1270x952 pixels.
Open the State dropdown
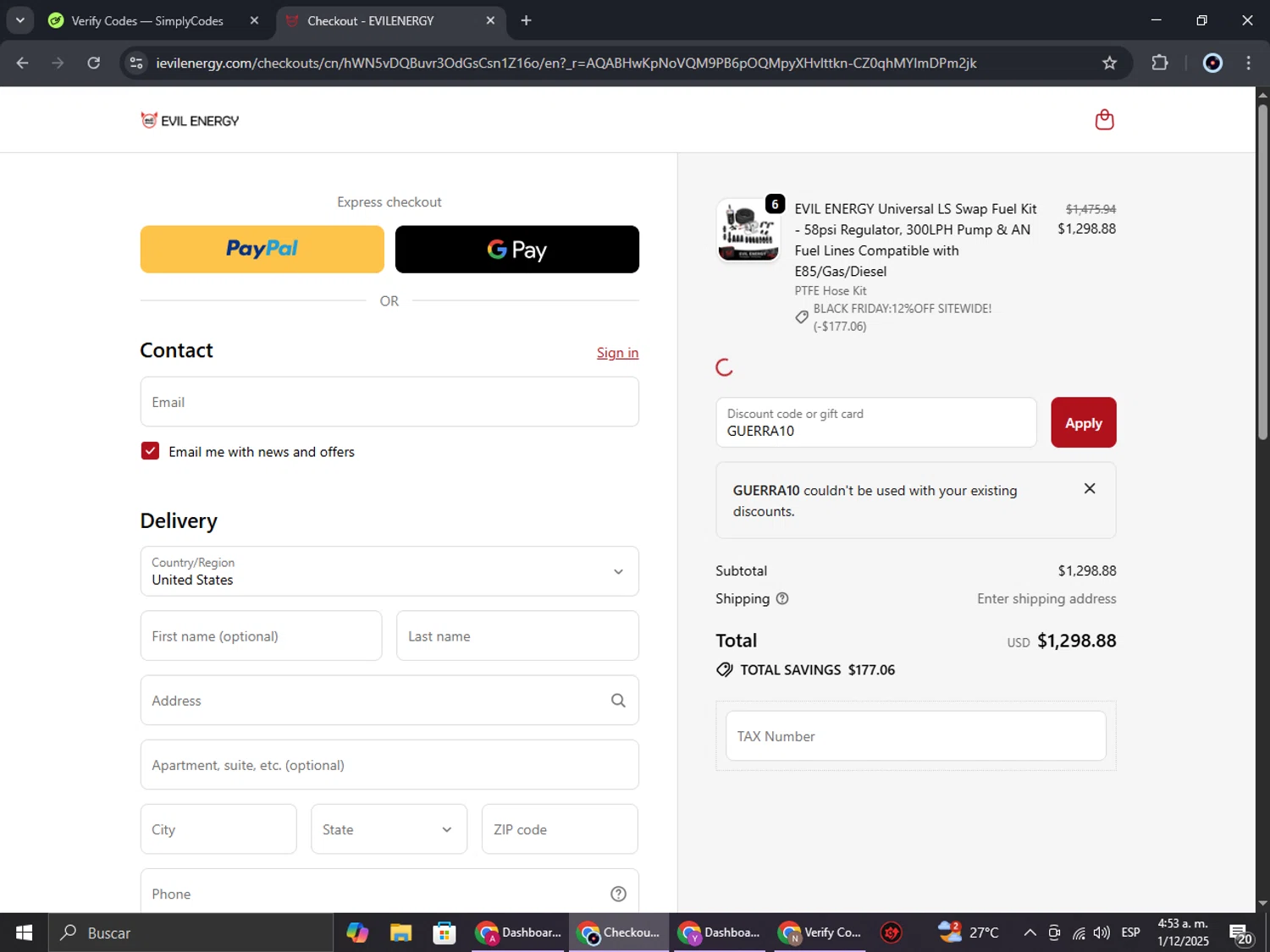pos(389,829)
